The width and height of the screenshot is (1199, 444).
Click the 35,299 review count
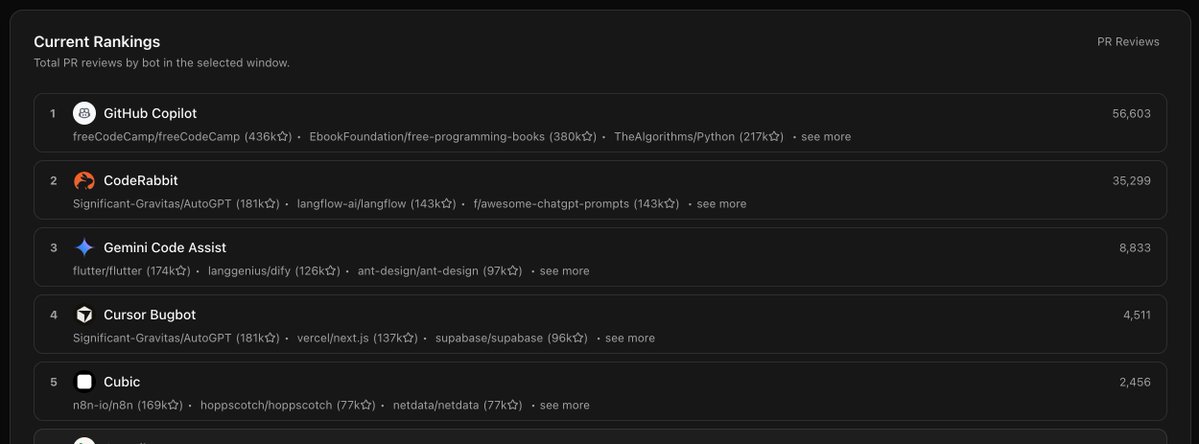click(1131, 181)
